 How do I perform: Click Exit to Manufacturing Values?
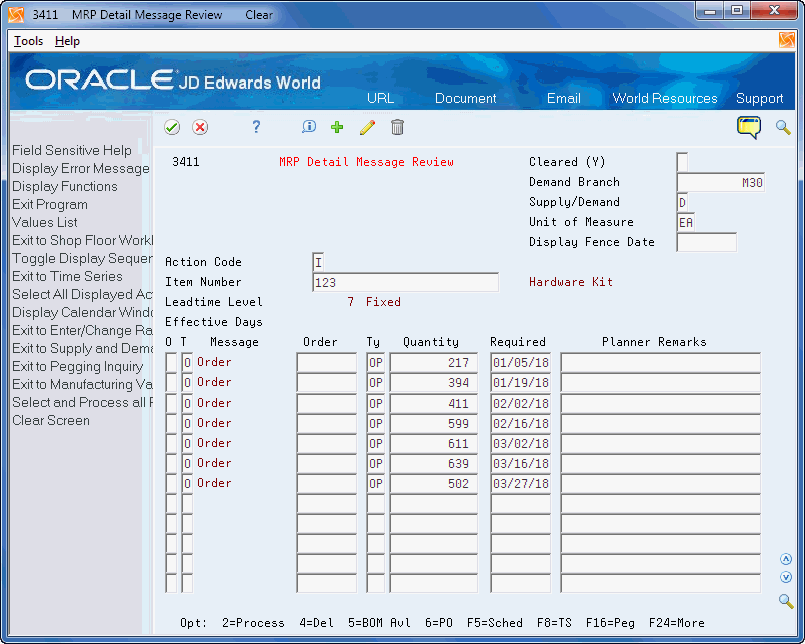[82, 384]
